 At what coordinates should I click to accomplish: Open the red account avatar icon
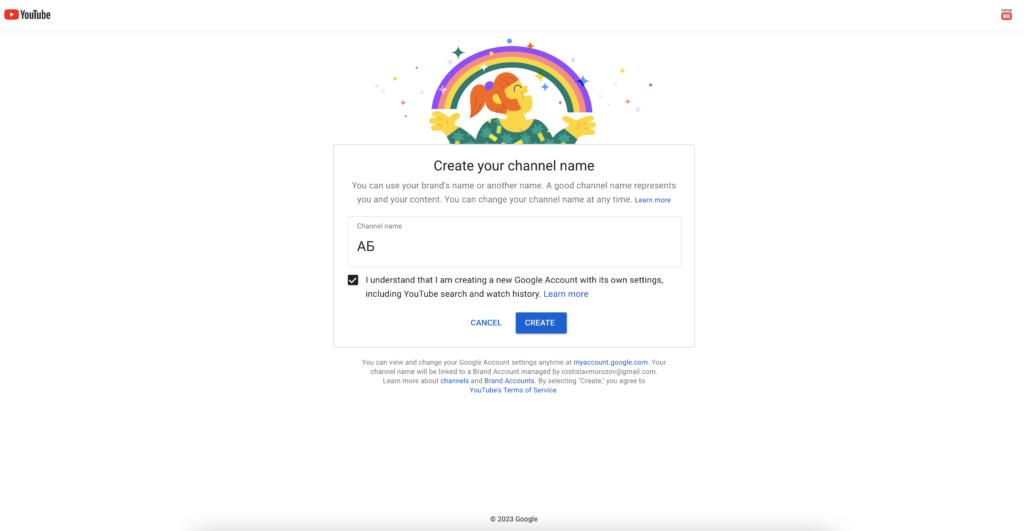(x=1006, y=15)
